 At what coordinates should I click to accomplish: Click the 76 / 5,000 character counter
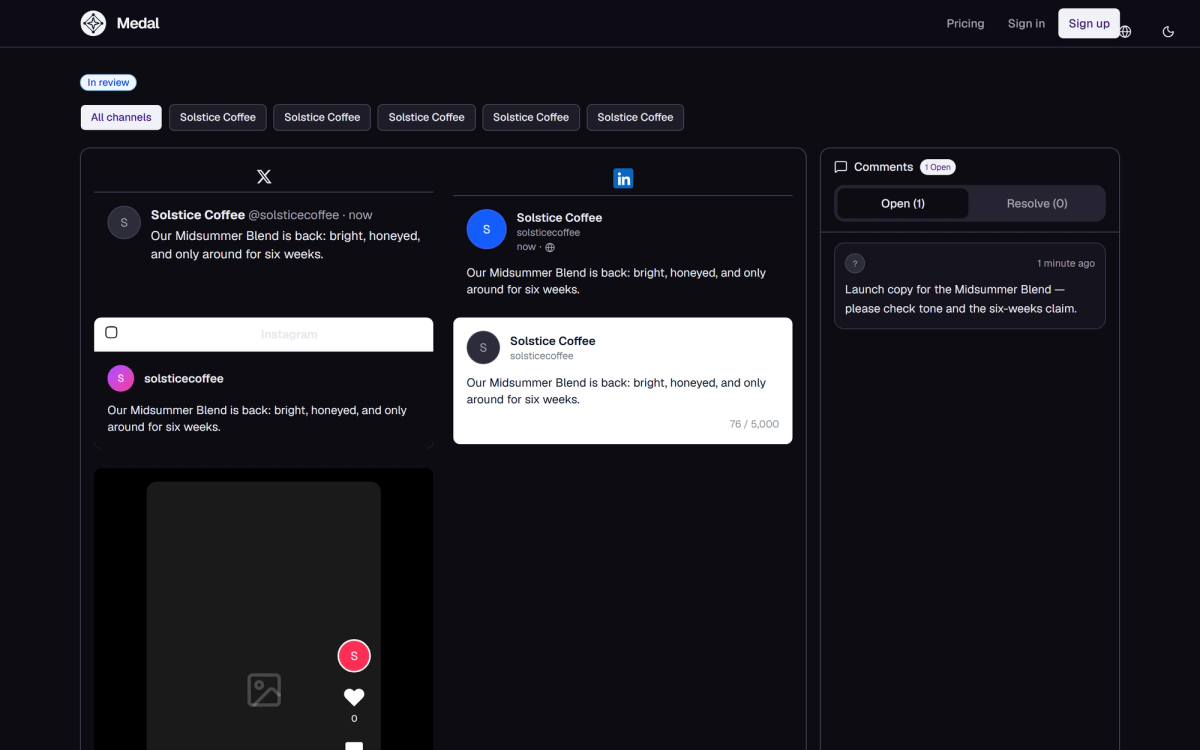754,424
